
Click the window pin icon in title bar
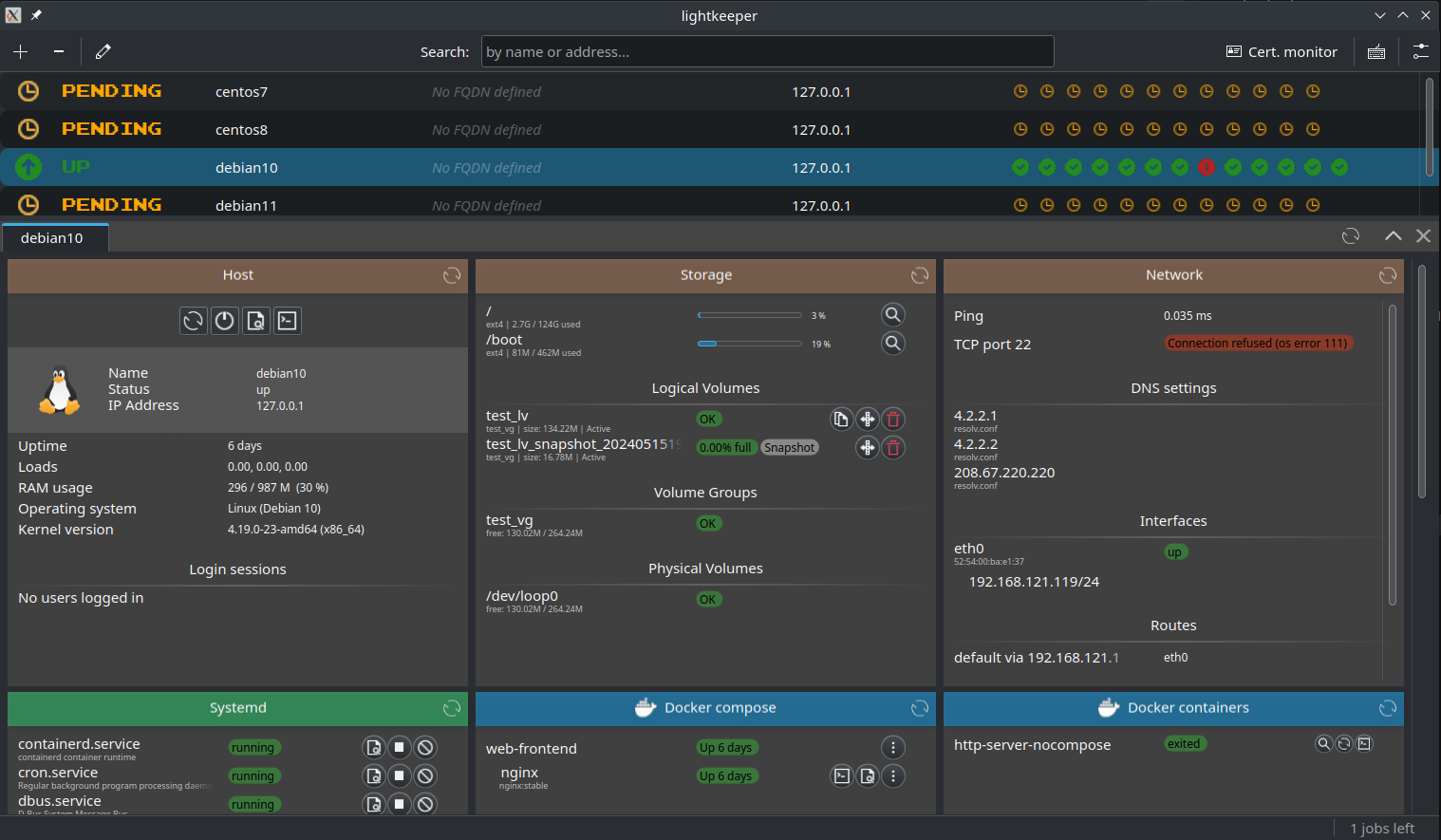tap(36, 15)
